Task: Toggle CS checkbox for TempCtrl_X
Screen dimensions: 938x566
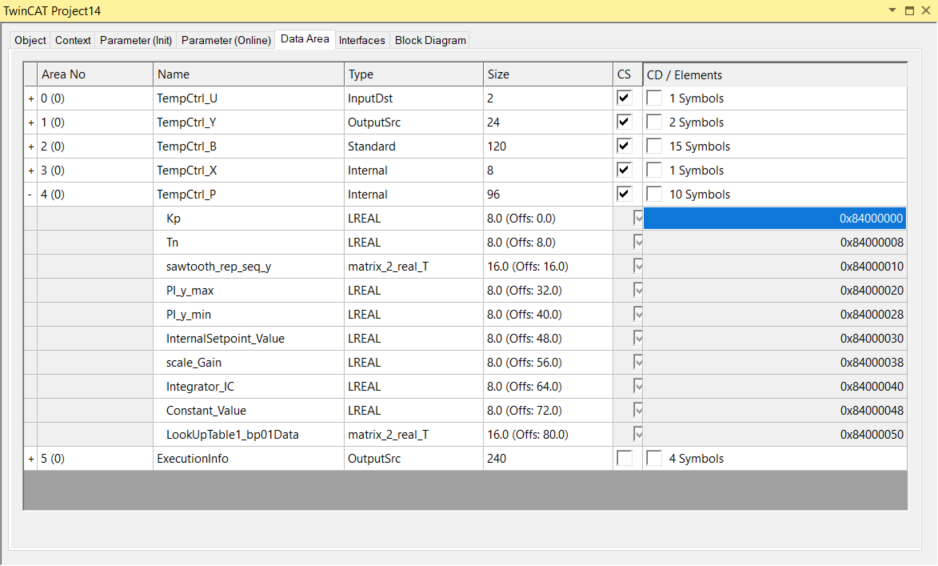Action: (x=624, y=169)
